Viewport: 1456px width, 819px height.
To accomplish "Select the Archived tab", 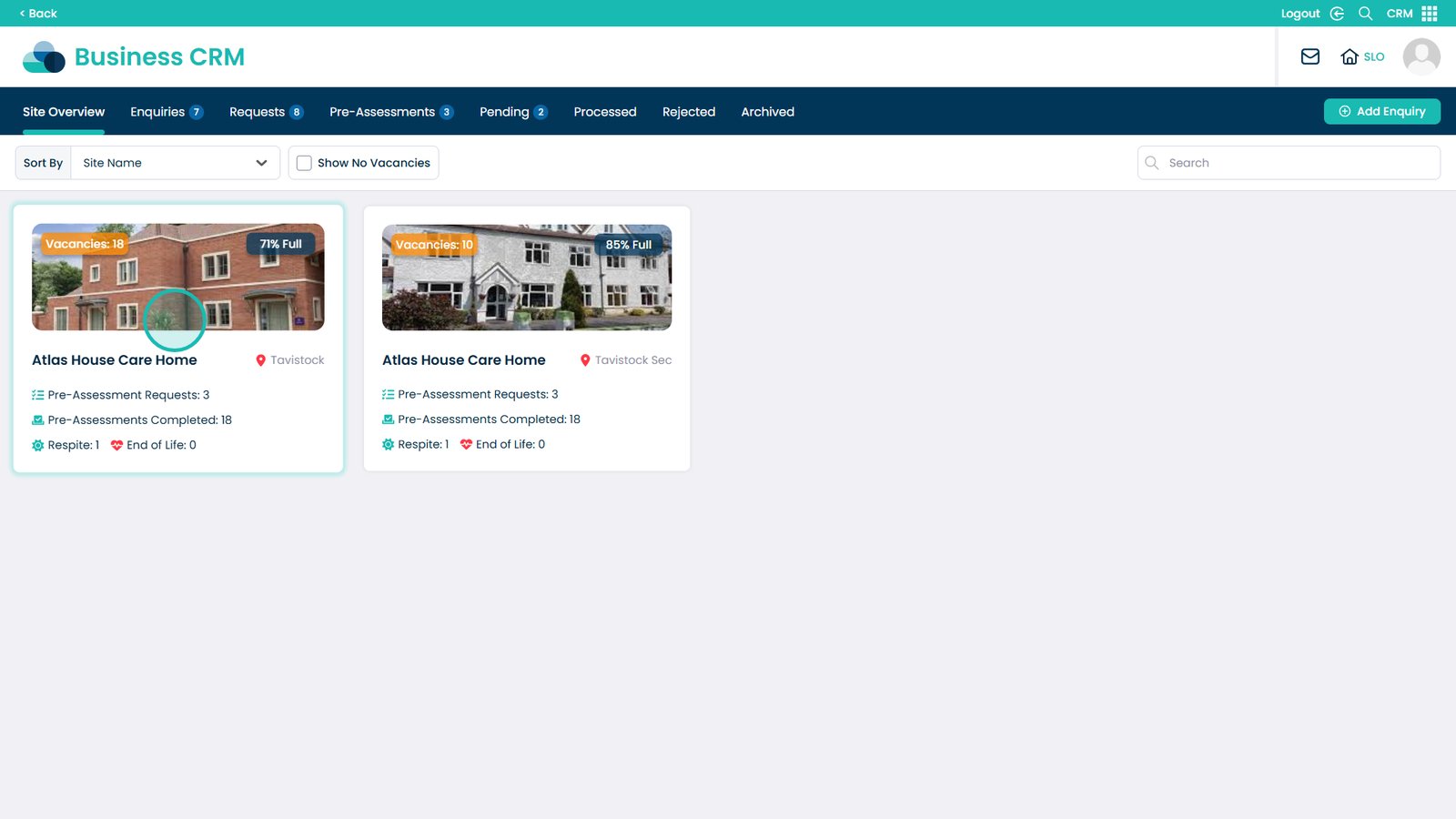I will pos(767,112).
